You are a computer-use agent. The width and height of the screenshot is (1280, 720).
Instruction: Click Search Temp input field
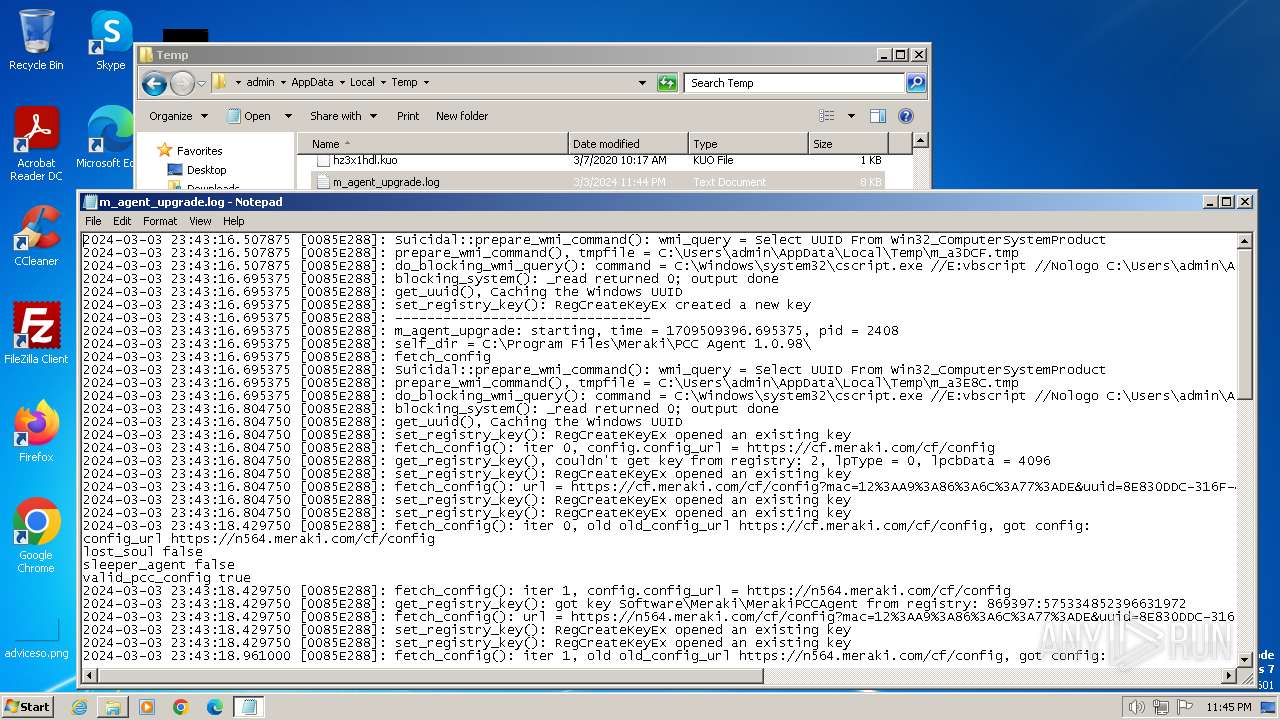pyautogui.click(x=795, y=83)
